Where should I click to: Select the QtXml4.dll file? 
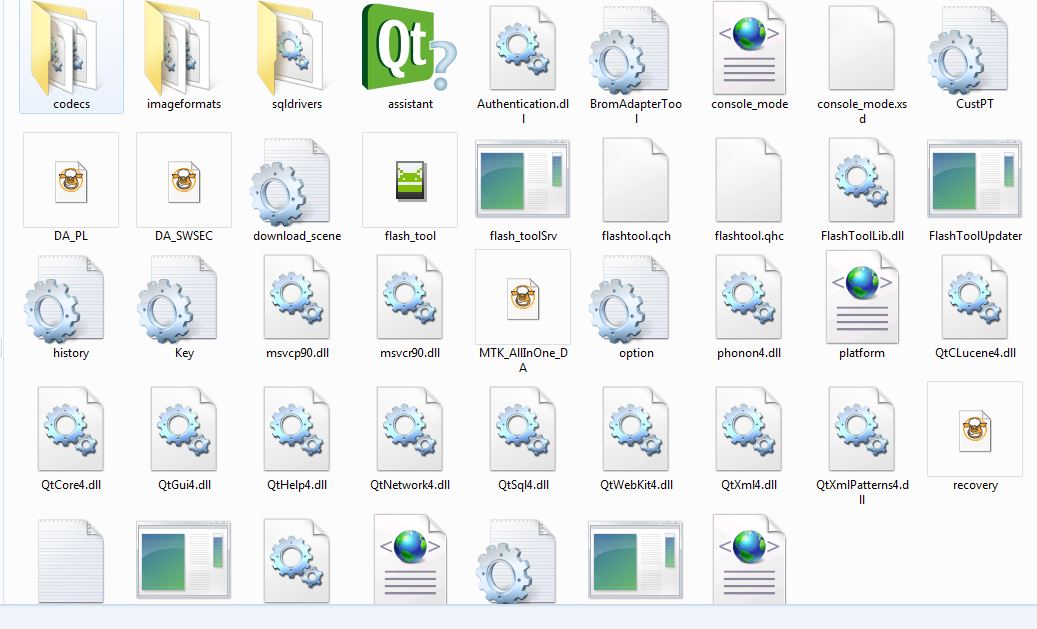[749, 437]
